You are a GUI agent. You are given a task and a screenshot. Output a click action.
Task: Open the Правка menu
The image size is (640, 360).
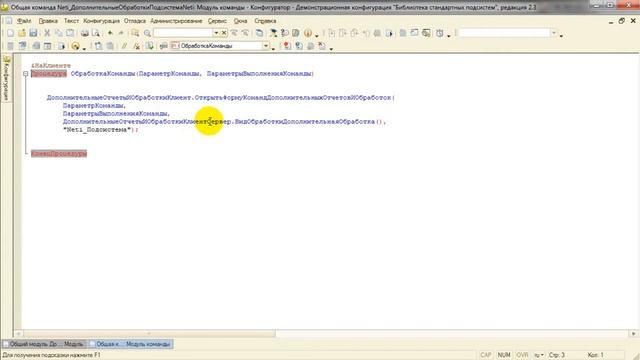point(48,21)
